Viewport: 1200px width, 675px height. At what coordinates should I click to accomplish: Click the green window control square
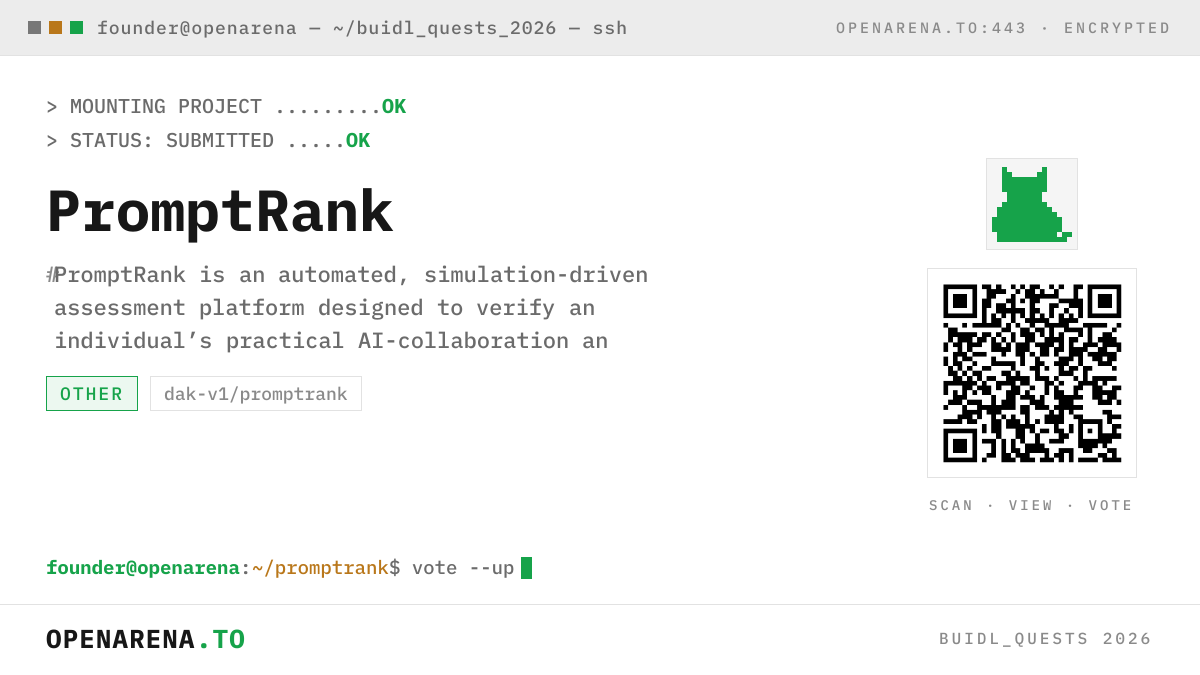(x=76, y=28)
